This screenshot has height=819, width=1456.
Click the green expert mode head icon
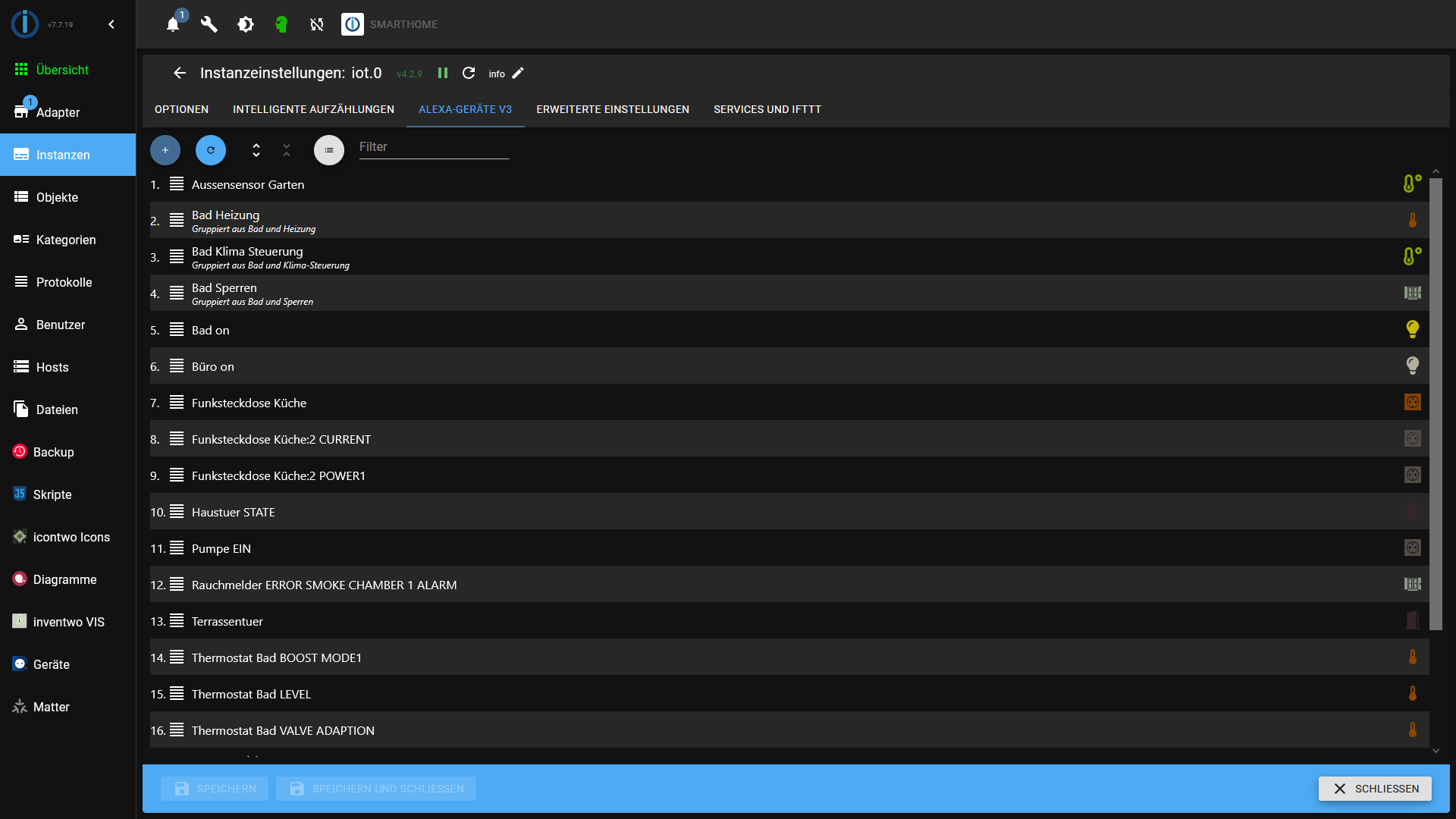281,24
